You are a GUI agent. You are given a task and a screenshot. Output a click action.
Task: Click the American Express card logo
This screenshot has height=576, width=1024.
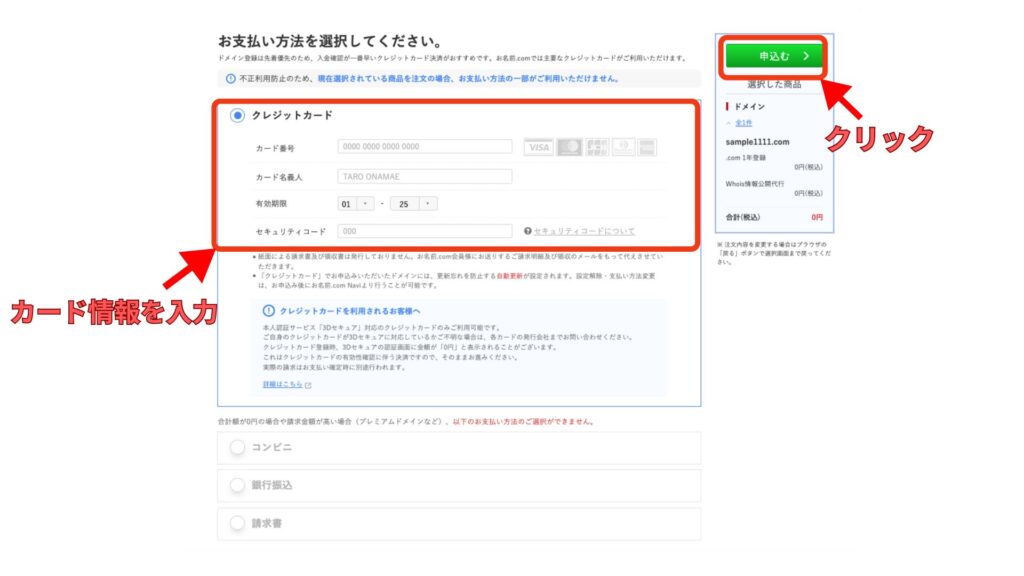pos(647,148)
